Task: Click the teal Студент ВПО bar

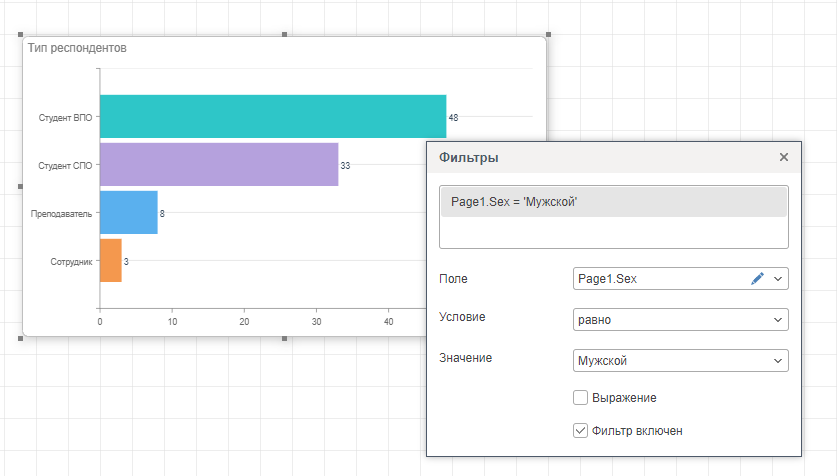Action: click(272, 116)
